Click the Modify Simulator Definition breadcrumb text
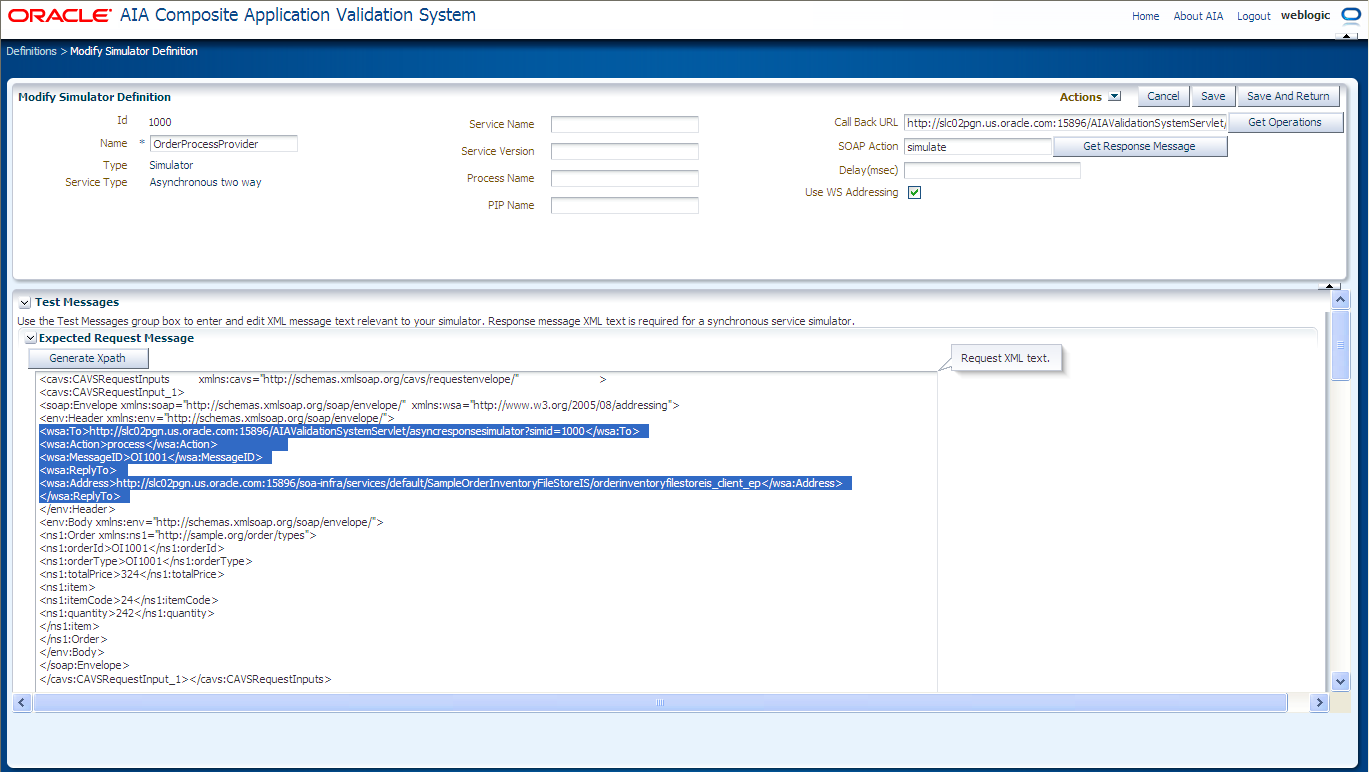 coord(134,51)
